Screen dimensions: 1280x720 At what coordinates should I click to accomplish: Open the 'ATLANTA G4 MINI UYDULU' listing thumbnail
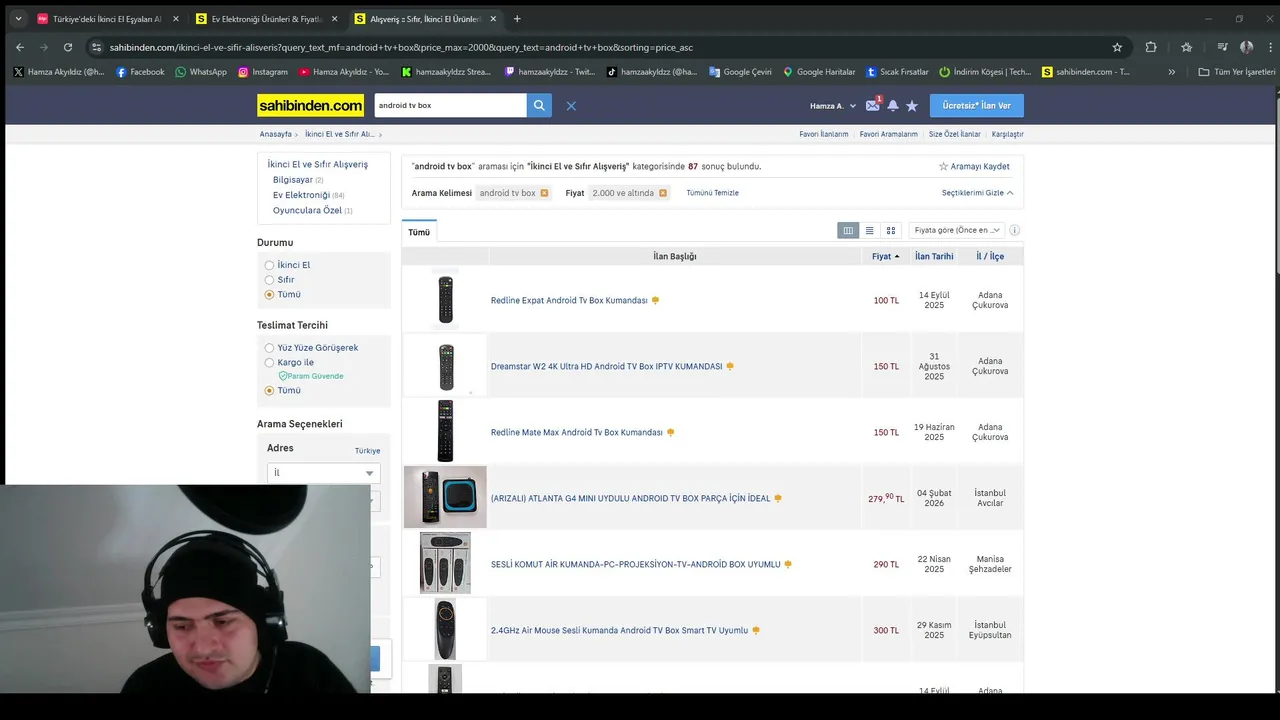click(445, 497)
